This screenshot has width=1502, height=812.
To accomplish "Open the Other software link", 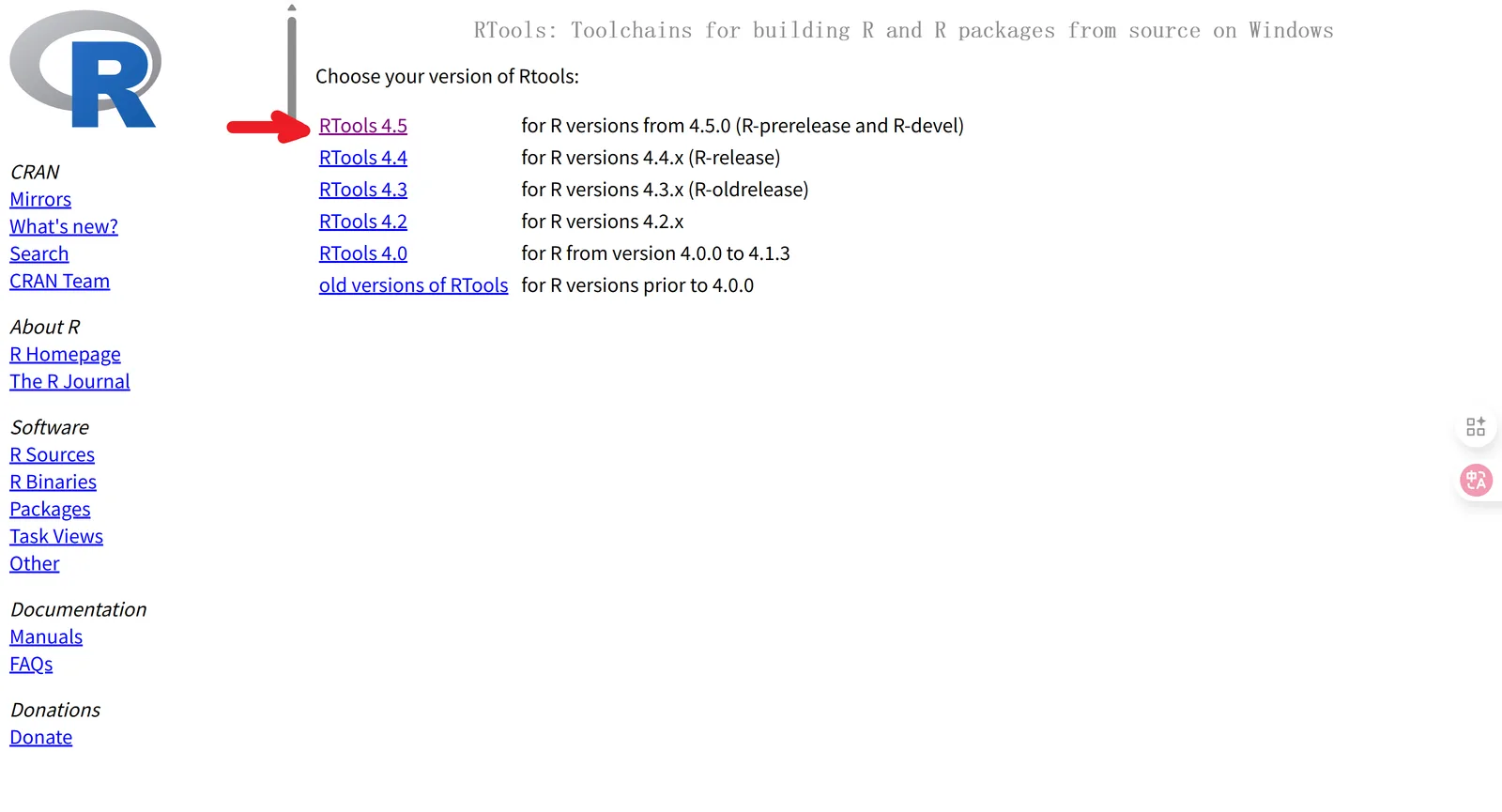I will pos(34,564).
